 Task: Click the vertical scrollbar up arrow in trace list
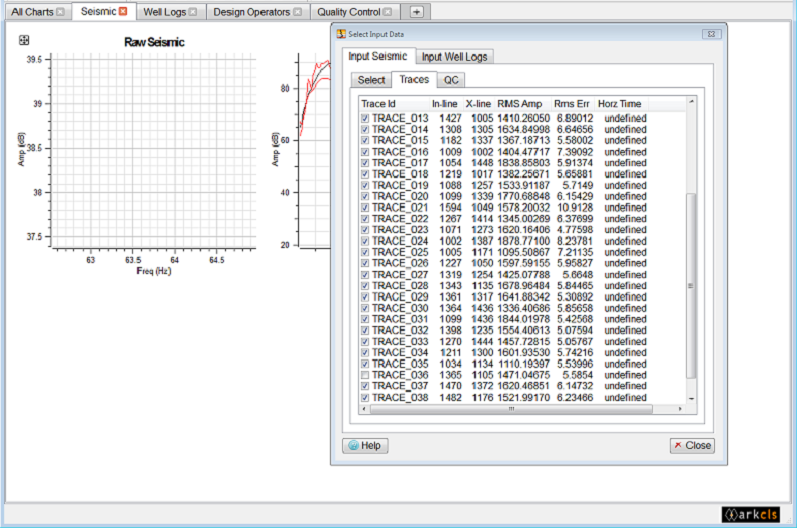click(x=691, y=102)
